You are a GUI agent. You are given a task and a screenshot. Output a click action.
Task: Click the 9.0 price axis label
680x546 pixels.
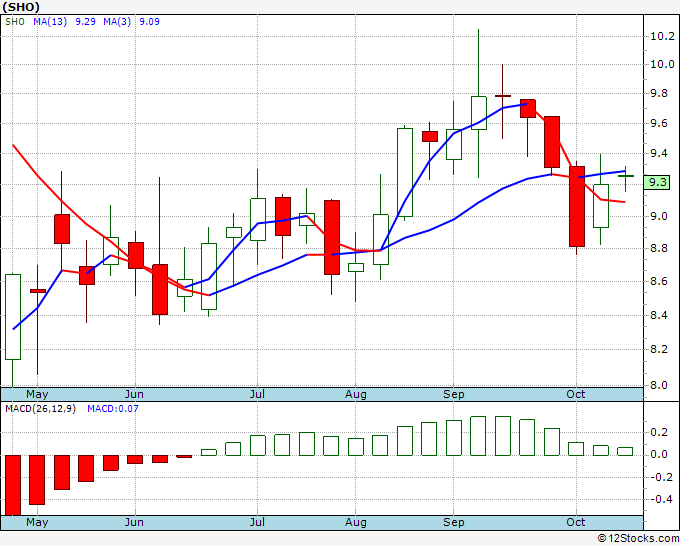click(659, 216)
